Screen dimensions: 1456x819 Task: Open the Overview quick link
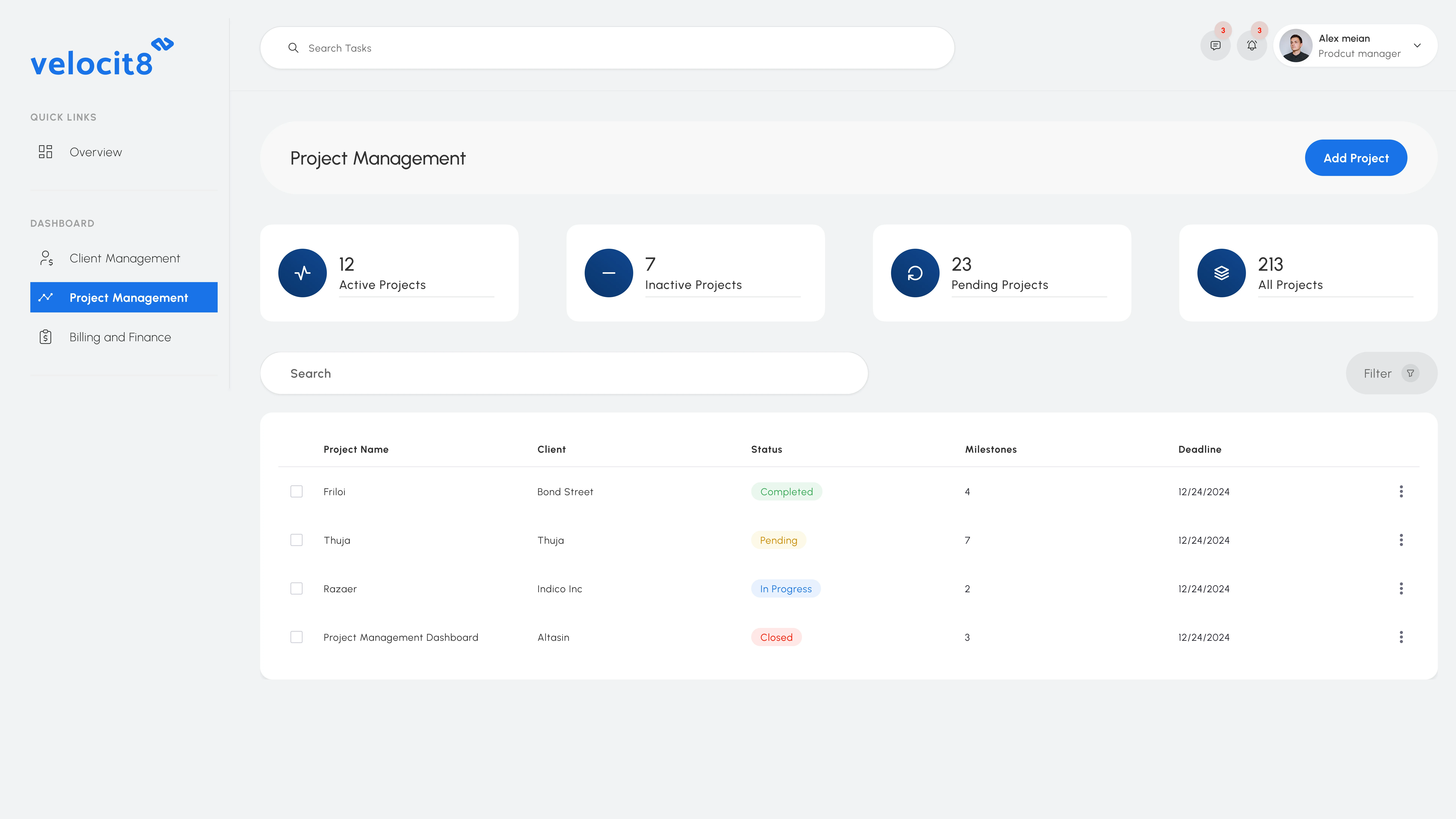point(96,152)
